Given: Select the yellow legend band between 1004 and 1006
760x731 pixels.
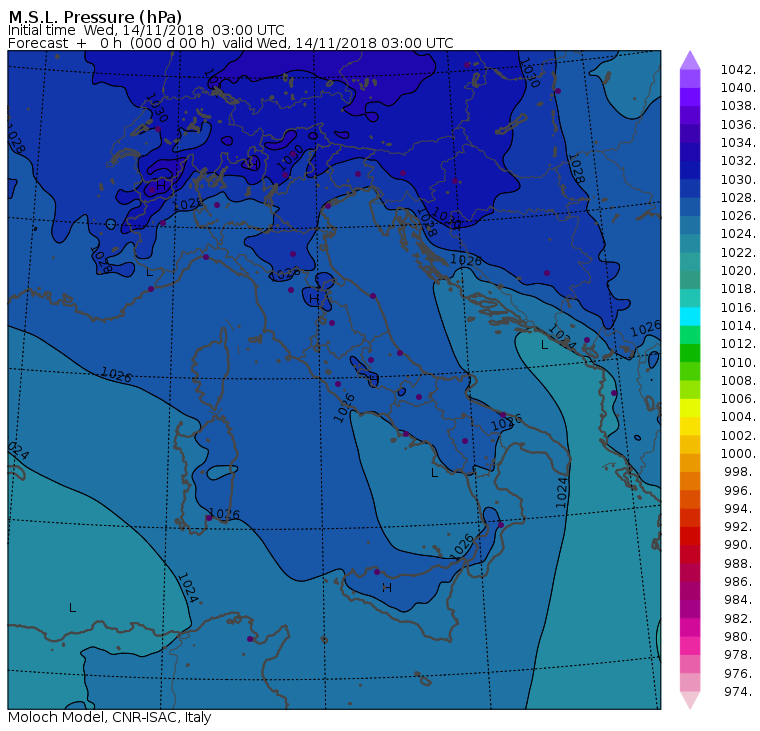Looking at the screenshot, I should [x=690, y=408].
